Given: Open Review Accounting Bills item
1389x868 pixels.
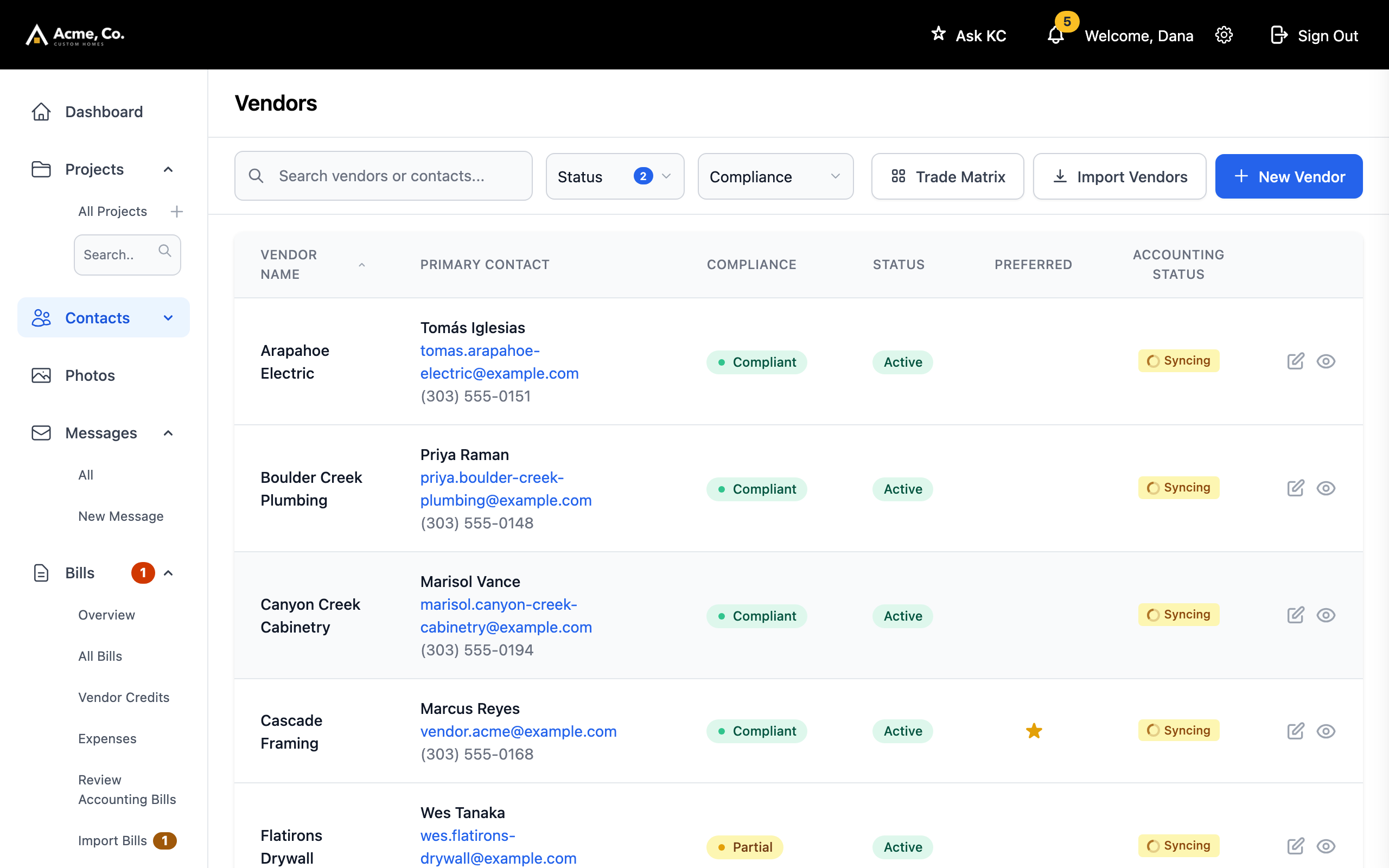Looking at the screenshot, I should 127,789.
